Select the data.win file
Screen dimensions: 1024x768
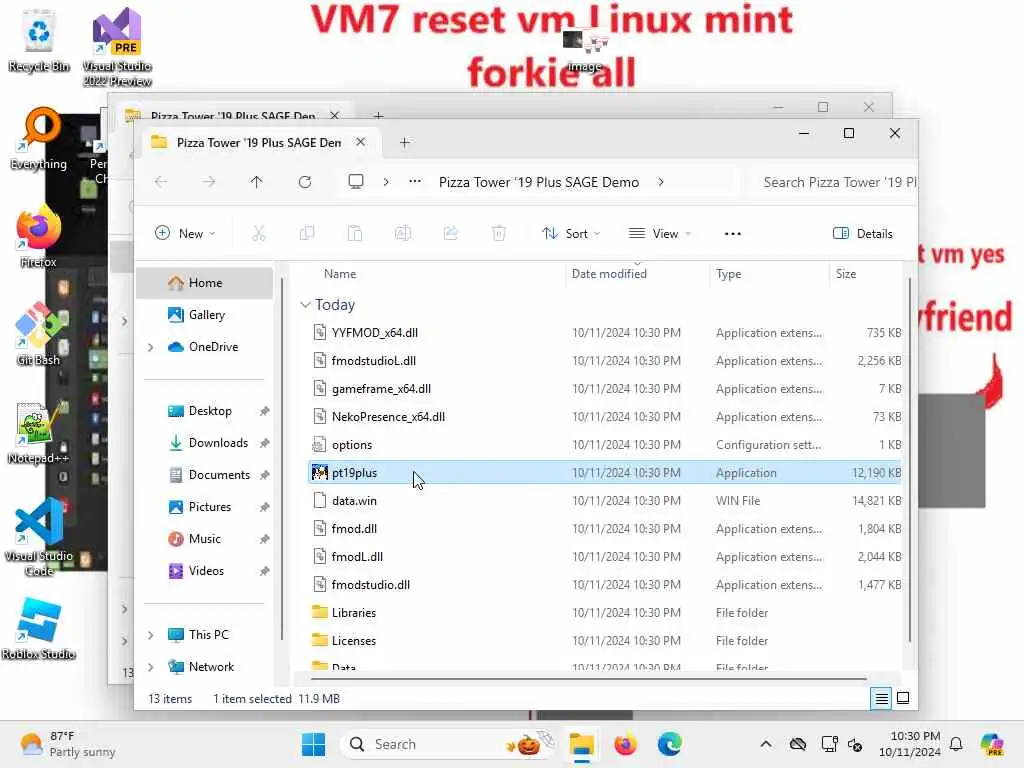pos(605,501)
